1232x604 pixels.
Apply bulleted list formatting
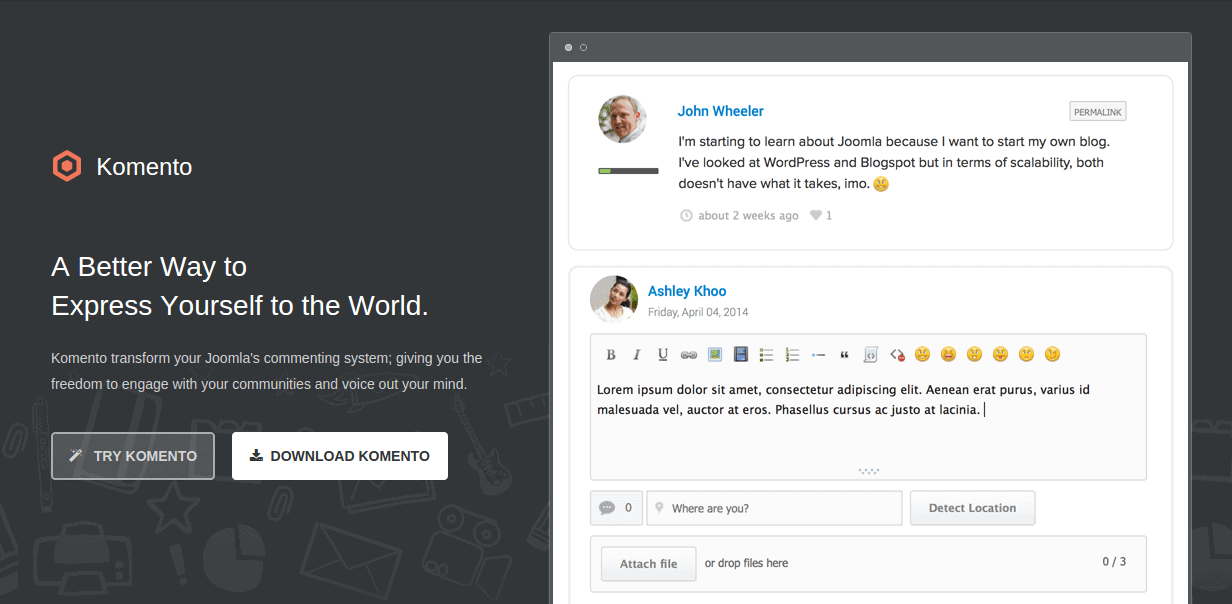tap(767, 354)
